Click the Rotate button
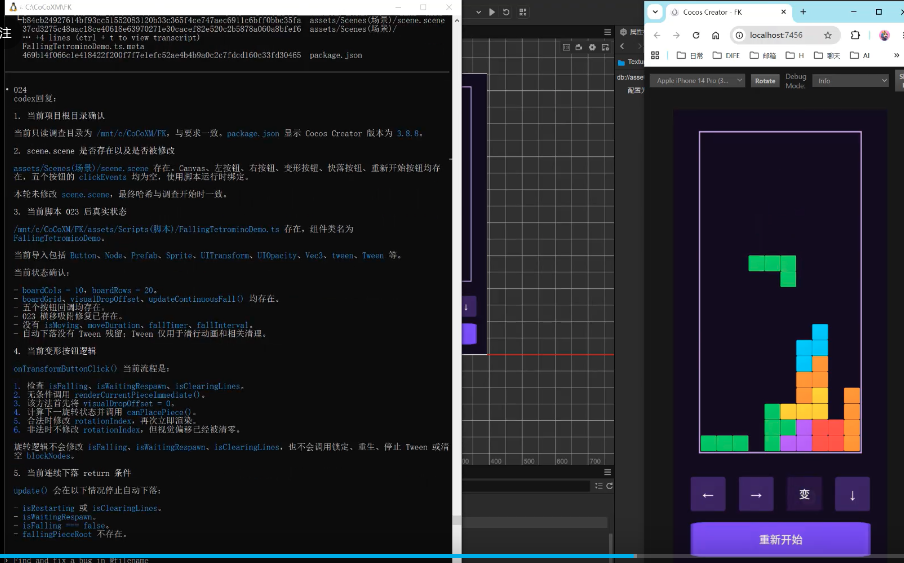This screenshot has height=563, width=904. pos(765,81)
